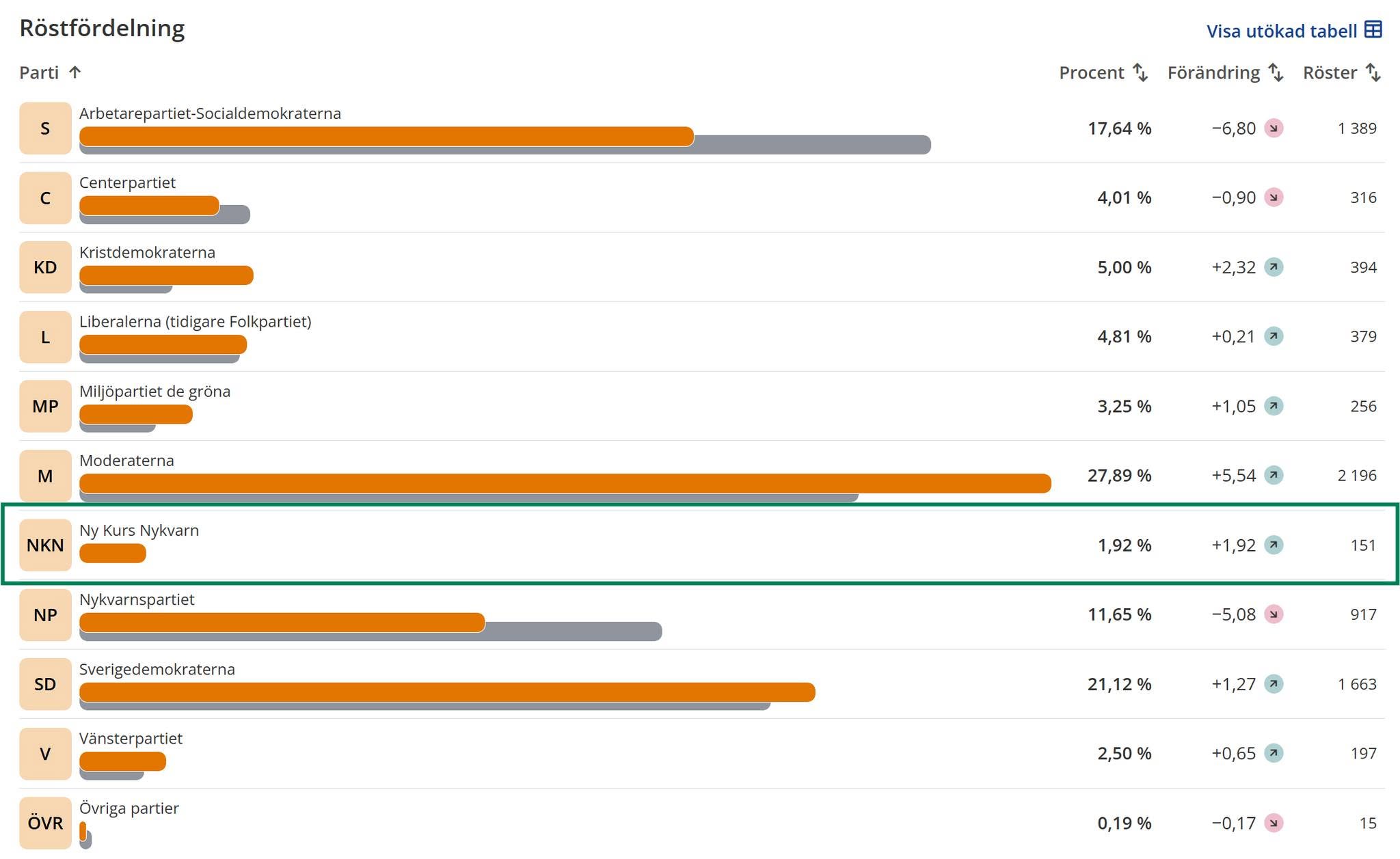Click the down-arrow icon beside −0,90
Image resolution: width=1400 pixels, height=859 pixels.
coord(1274,197)
